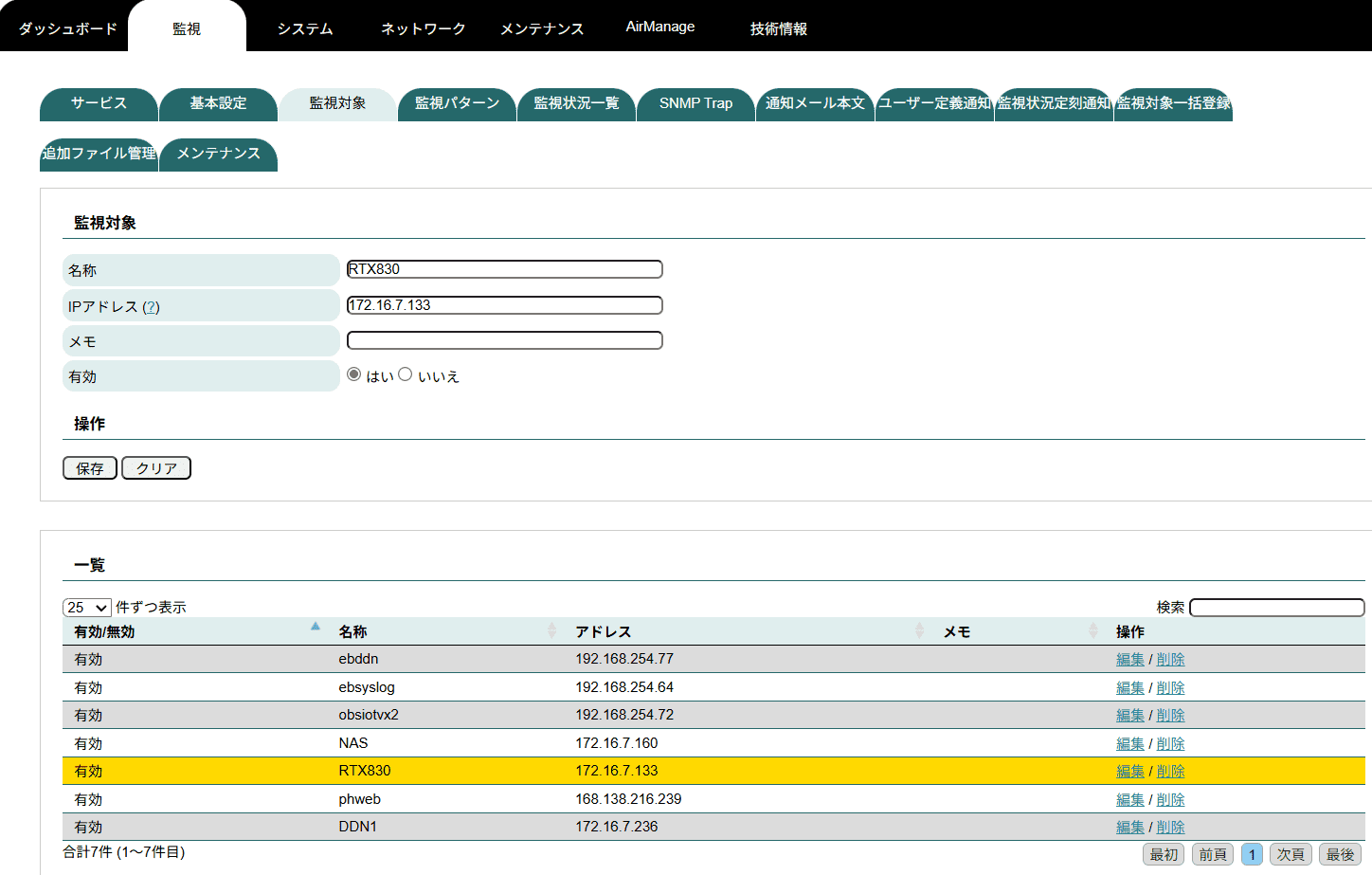Click 削除 for the ebddn row
Screen dimensions: 1372x875
click(x=1170, y=660)
